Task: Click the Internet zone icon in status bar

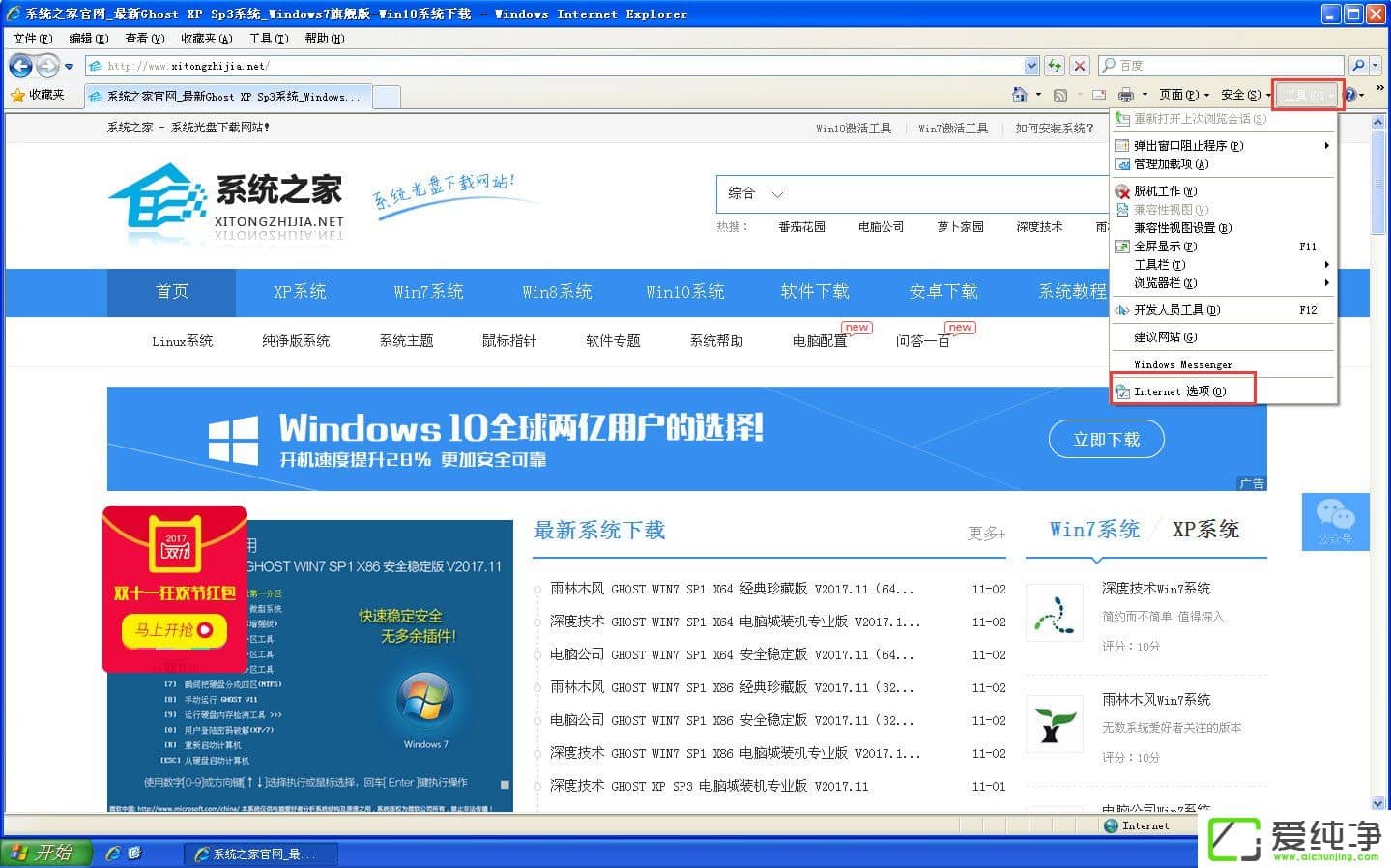Action: (x=1112, y=825)
